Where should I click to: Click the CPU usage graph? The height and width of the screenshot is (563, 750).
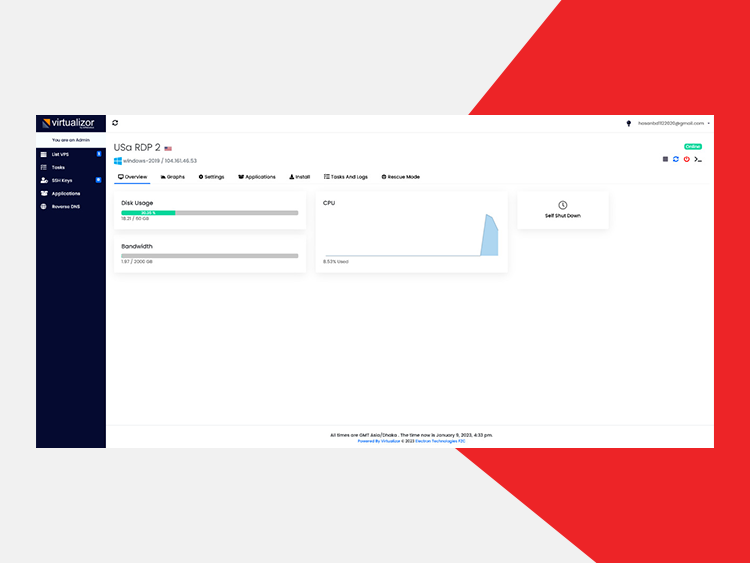(411, 235)
